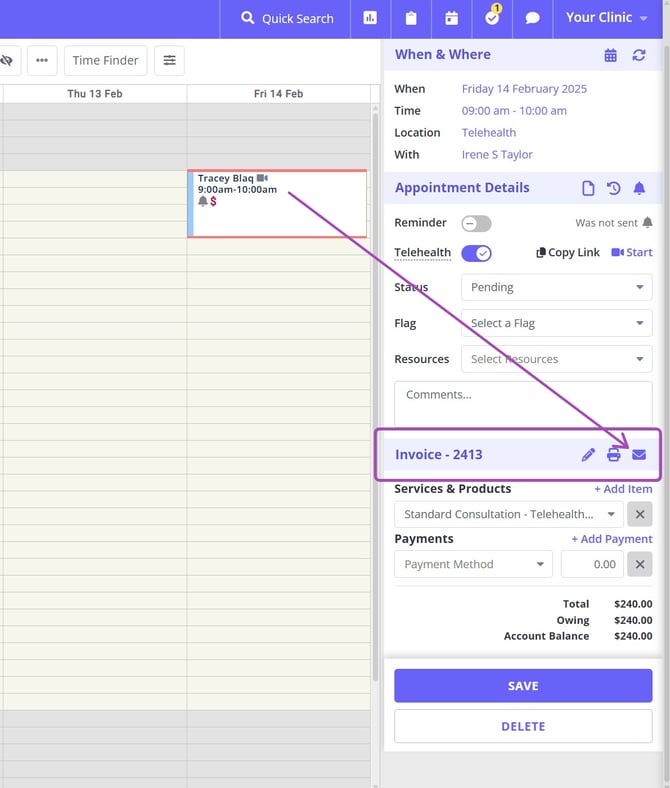This screenshot has height=788, width=670.
Task: Click the edit invoice pencil icon
Action: (588, 455)
